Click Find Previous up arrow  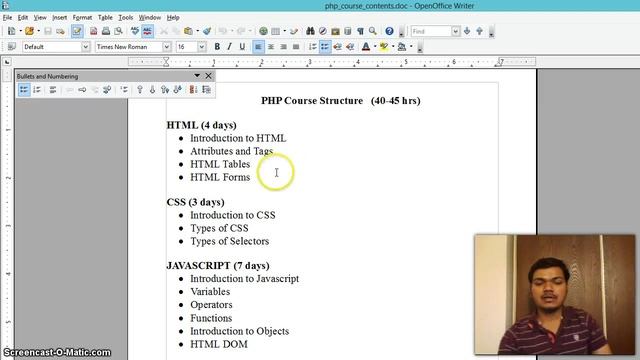[x=480, y=31]
